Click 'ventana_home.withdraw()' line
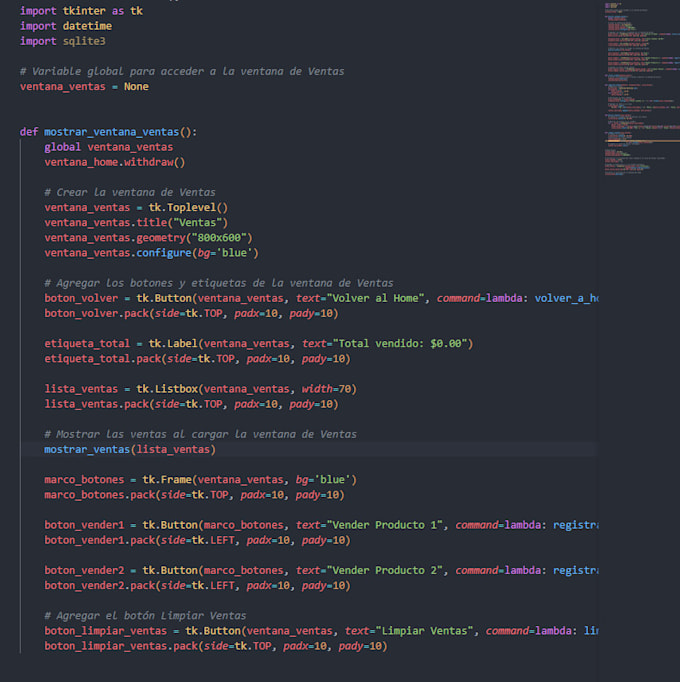680x682 pixels. click(x=115, y=162)
